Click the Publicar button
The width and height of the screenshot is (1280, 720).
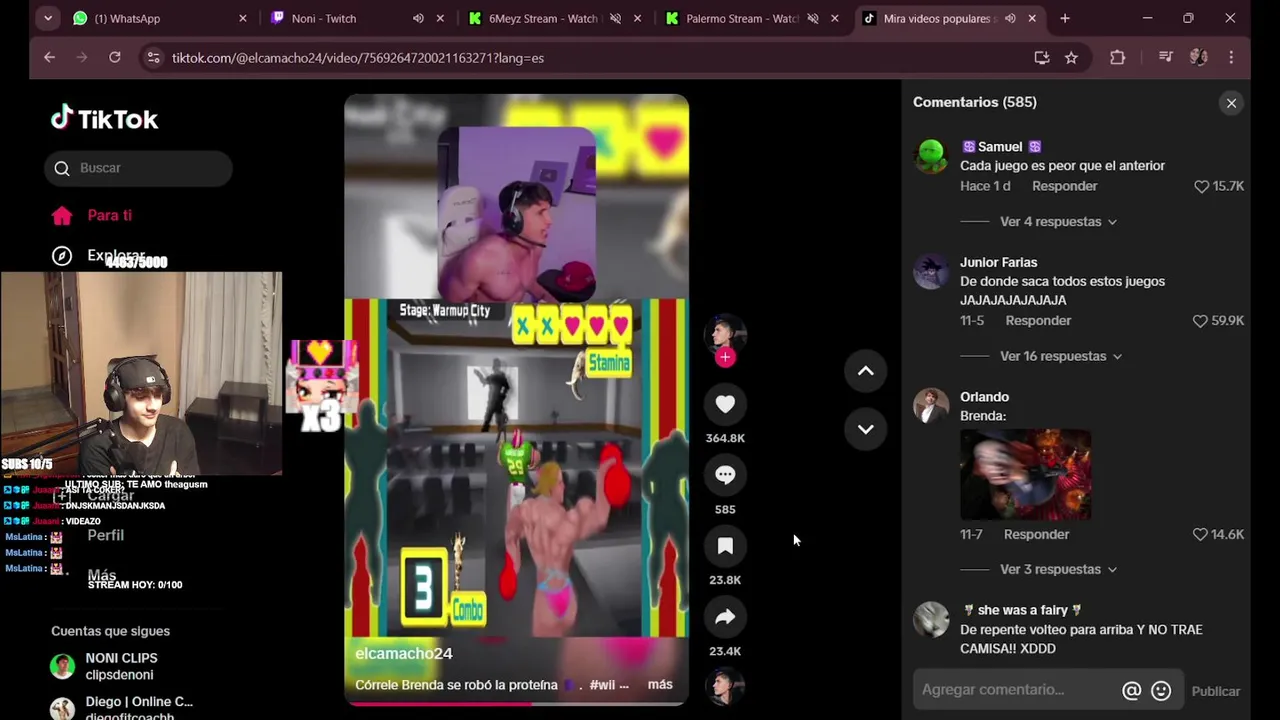[x=1215, y=691]
